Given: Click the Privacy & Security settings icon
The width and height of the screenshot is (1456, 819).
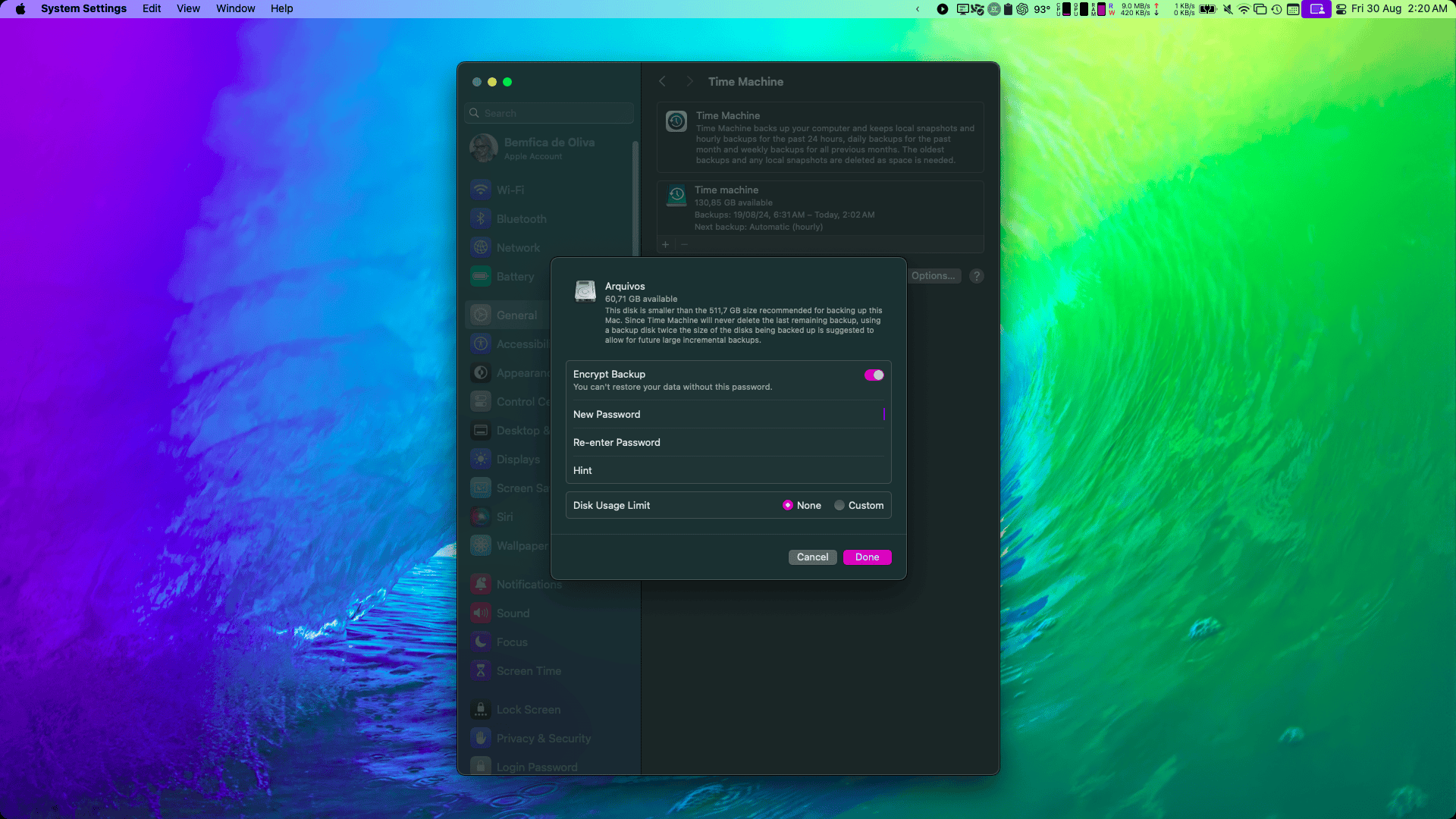Looking at the screenshot, I should [480, 738].
